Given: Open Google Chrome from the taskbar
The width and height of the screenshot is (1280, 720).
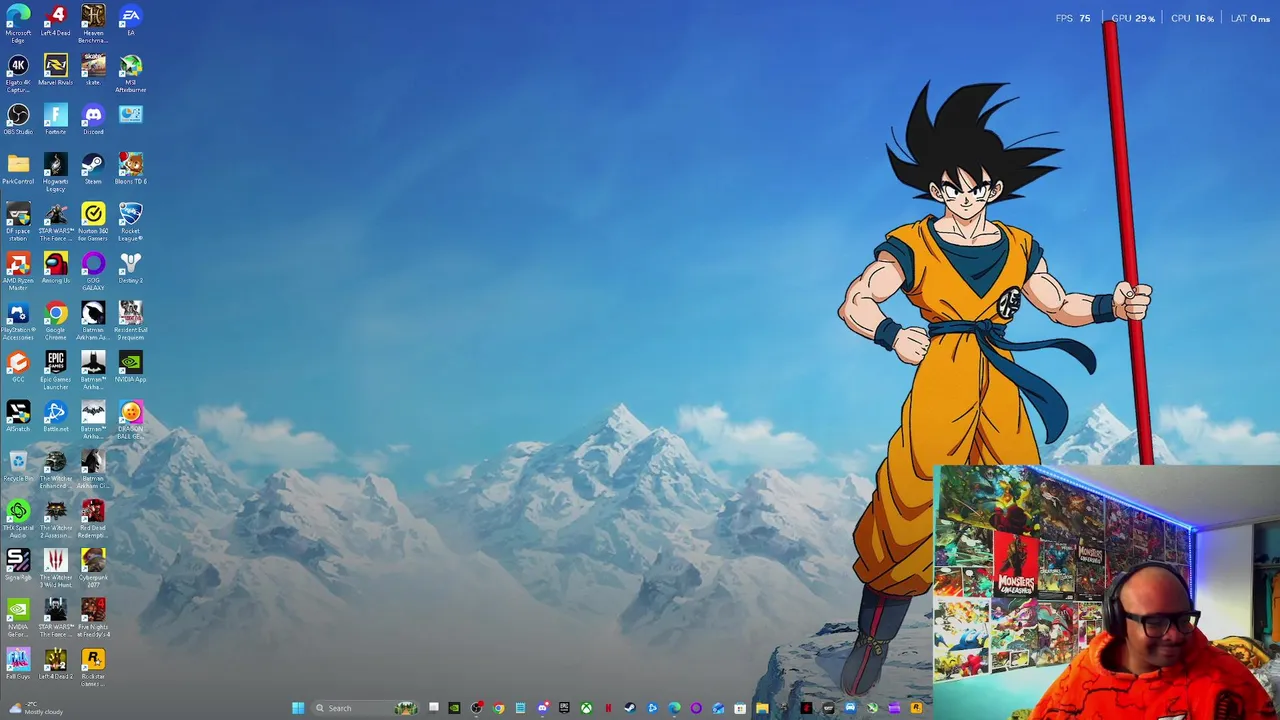Looking at the screenshot, I should (x=498, y=708).
